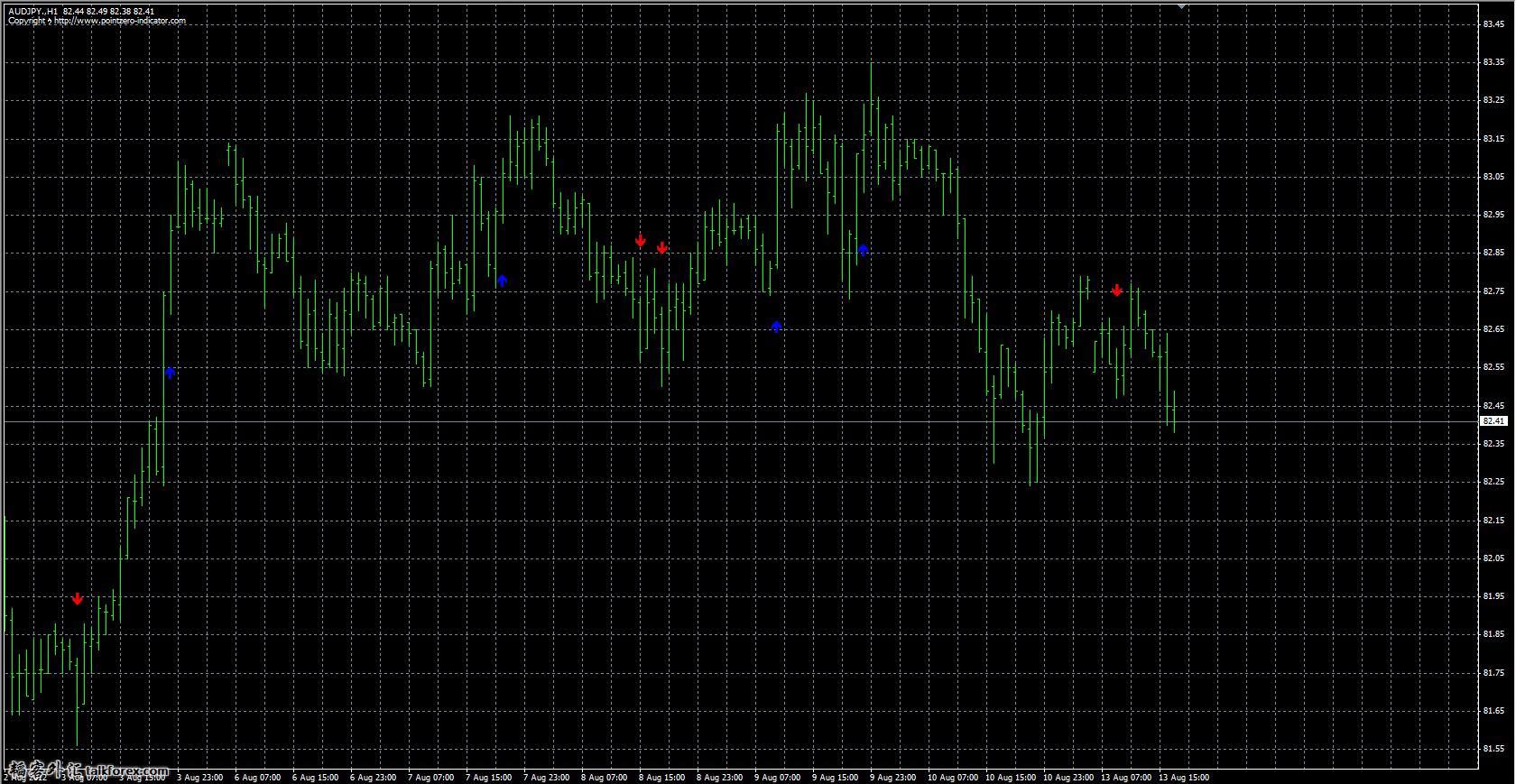Click price scale label 82.15
This screenshot has height=784, width=1516.
click(1493, 521)
